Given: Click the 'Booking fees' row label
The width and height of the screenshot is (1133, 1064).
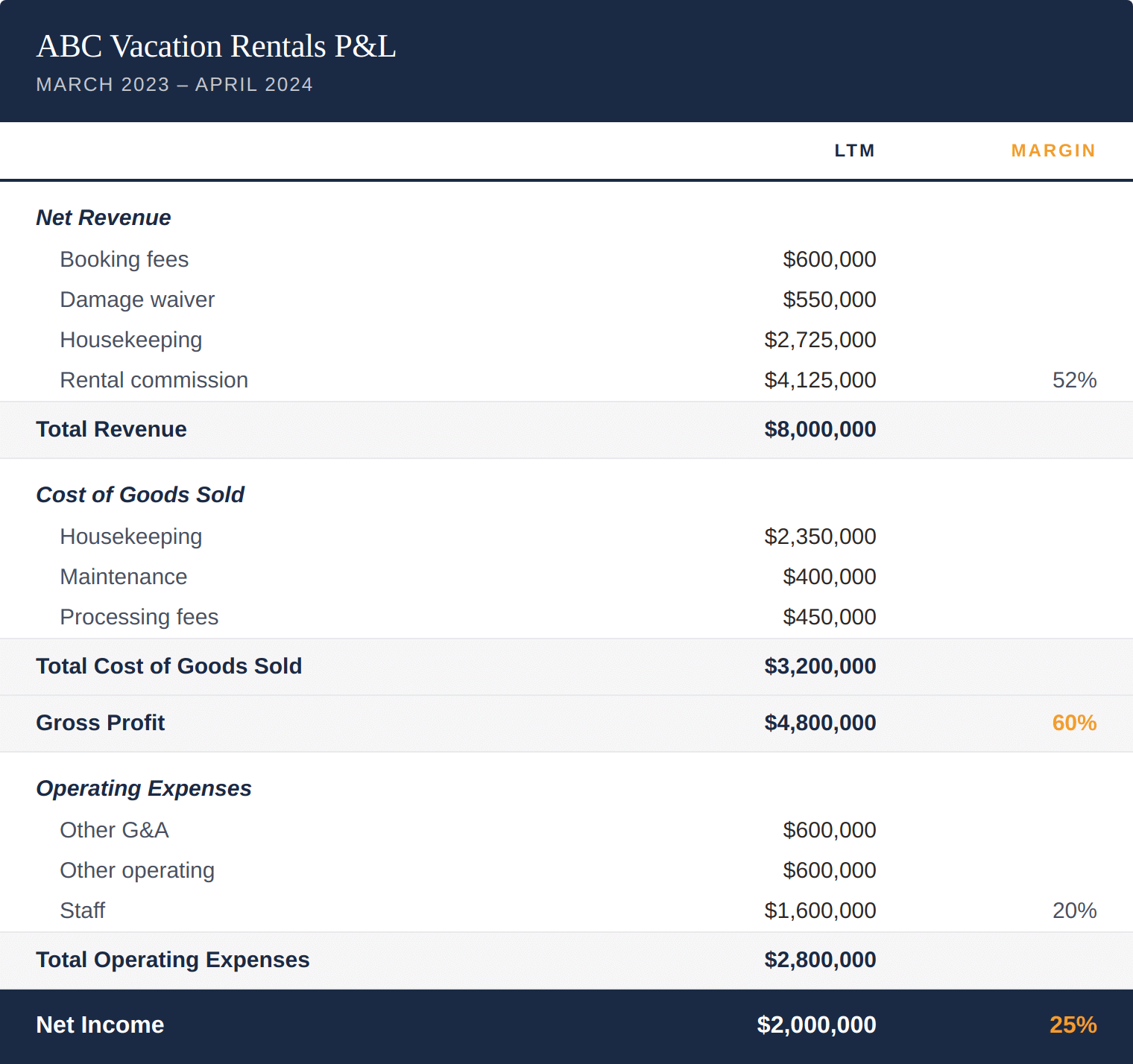Looking at the screenshot, I should pos(124,259).
